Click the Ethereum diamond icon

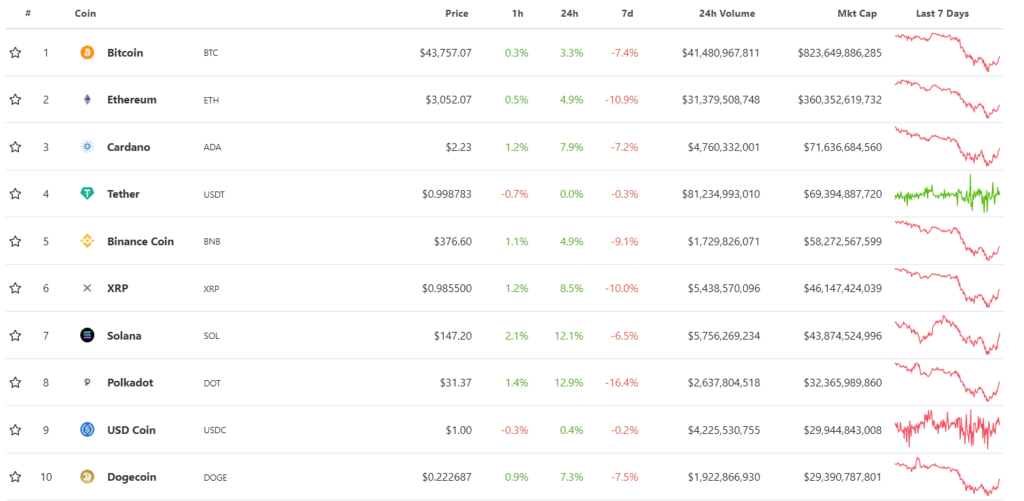87,100
